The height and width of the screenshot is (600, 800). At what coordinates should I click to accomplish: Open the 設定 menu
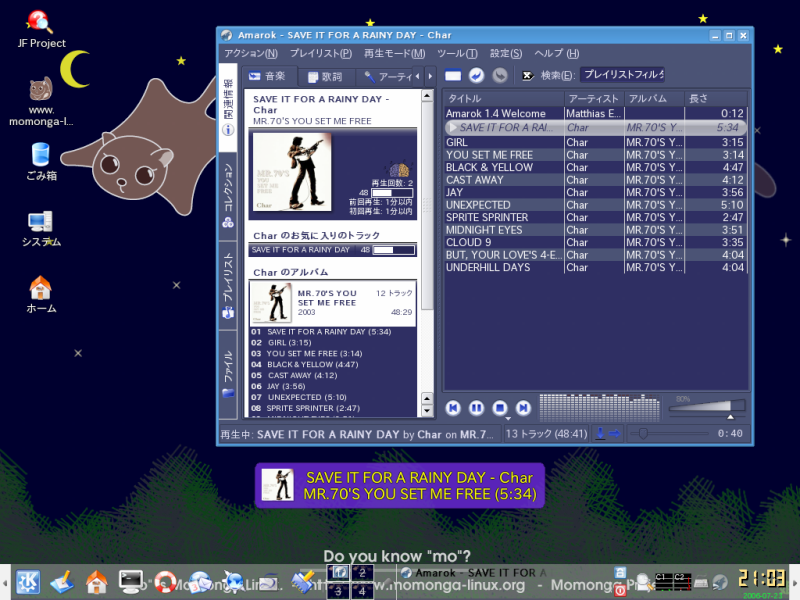506,54
